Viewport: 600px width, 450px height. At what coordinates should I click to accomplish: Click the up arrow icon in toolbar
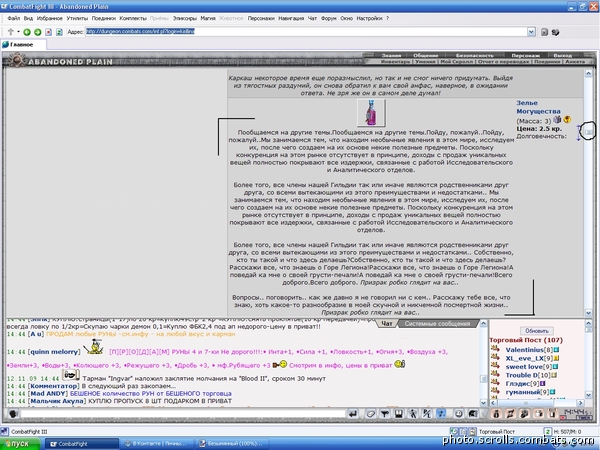tap(11, 32)
